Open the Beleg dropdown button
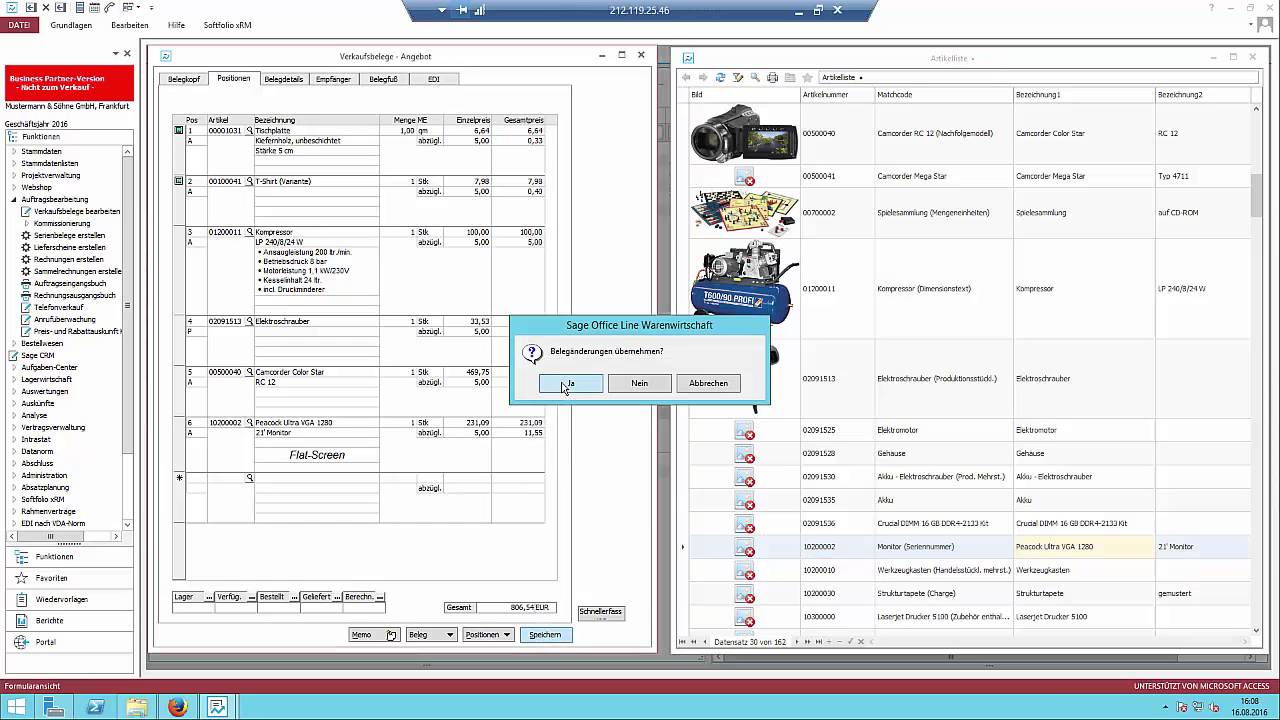Image resolution: width=1280 pixels, height=720 pixels. point(431,635)
